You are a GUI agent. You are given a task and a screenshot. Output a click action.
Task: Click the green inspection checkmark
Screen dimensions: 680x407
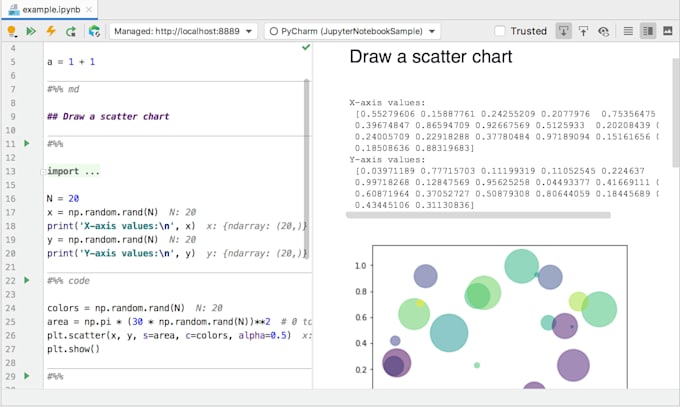coord(306,47)
